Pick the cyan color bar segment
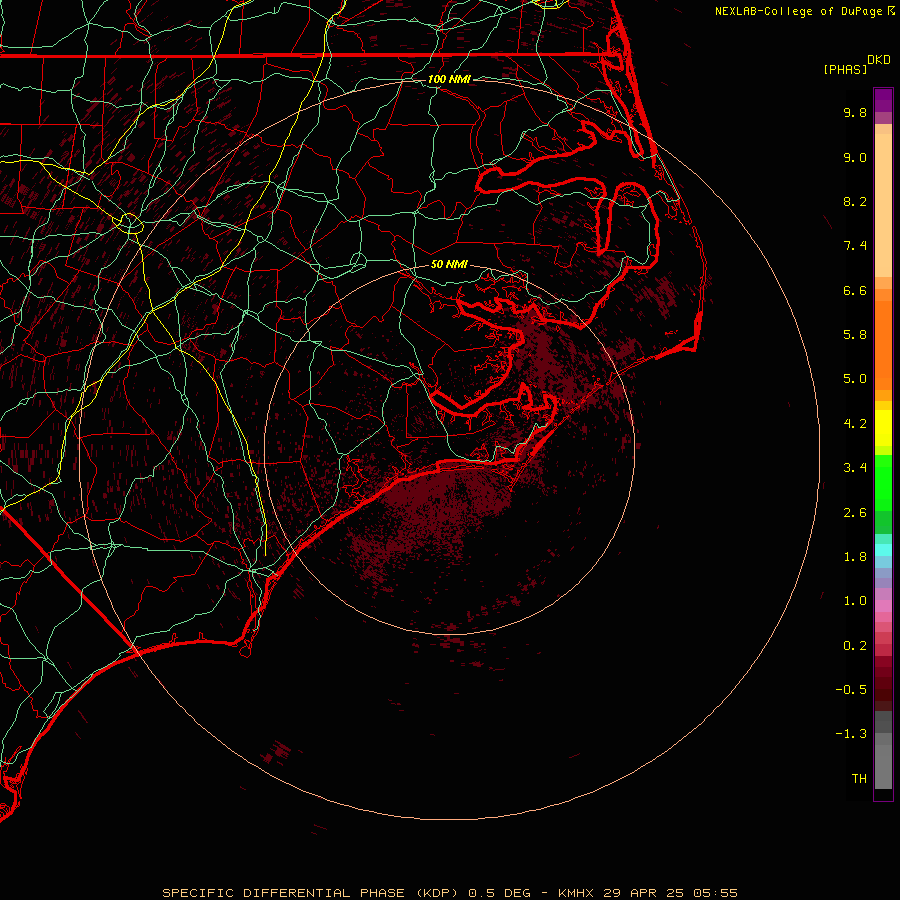900x900 pixels. 883,550
